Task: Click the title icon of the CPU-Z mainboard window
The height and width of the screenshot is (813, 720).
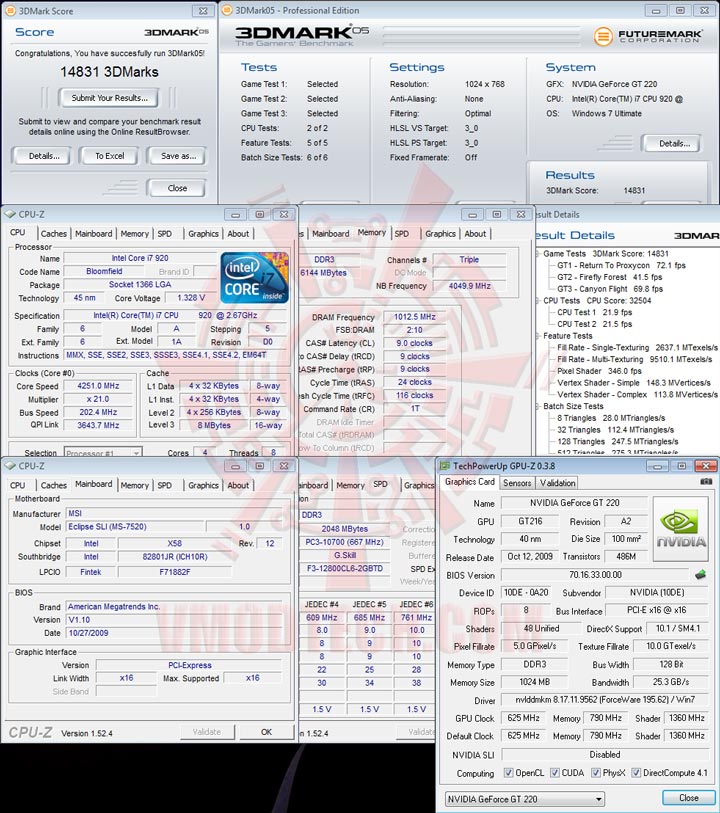Action: pos(10,466)
